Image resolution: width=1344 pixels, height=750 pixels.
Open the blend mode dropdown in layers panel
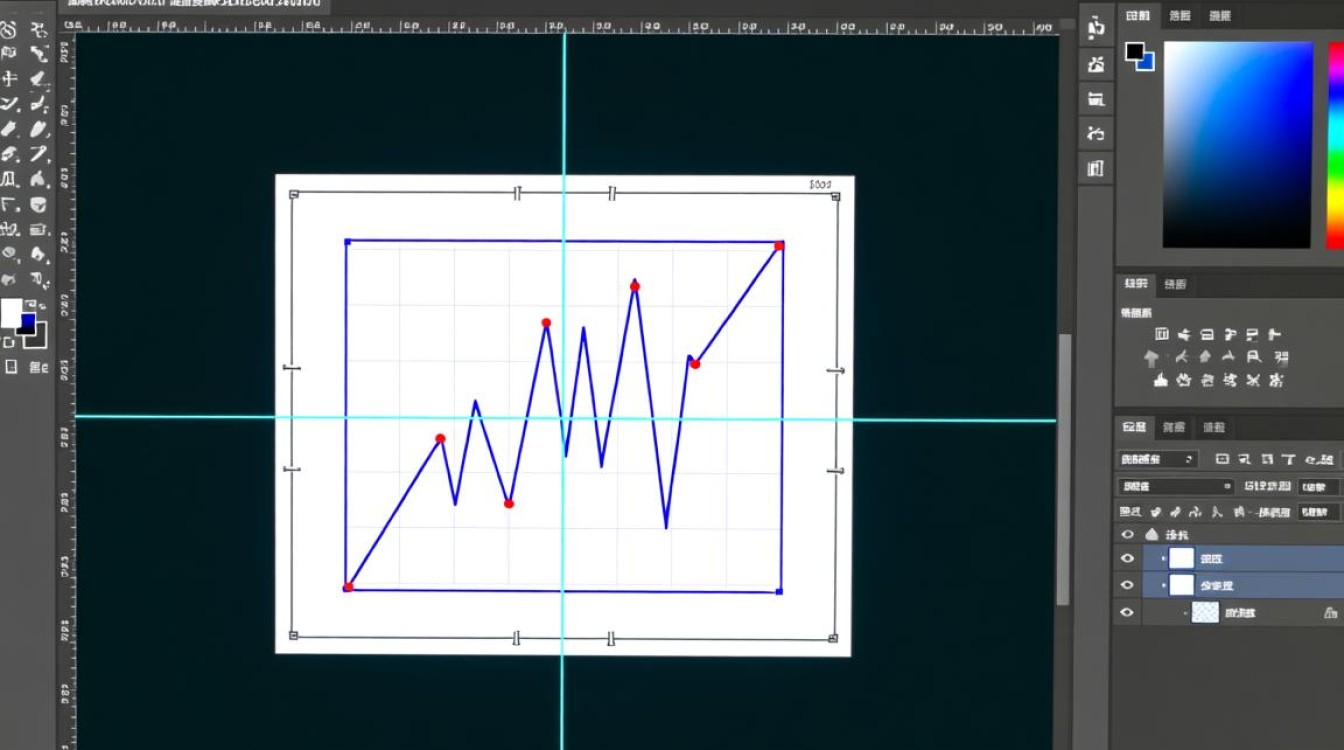click(x=1177, y=487)
